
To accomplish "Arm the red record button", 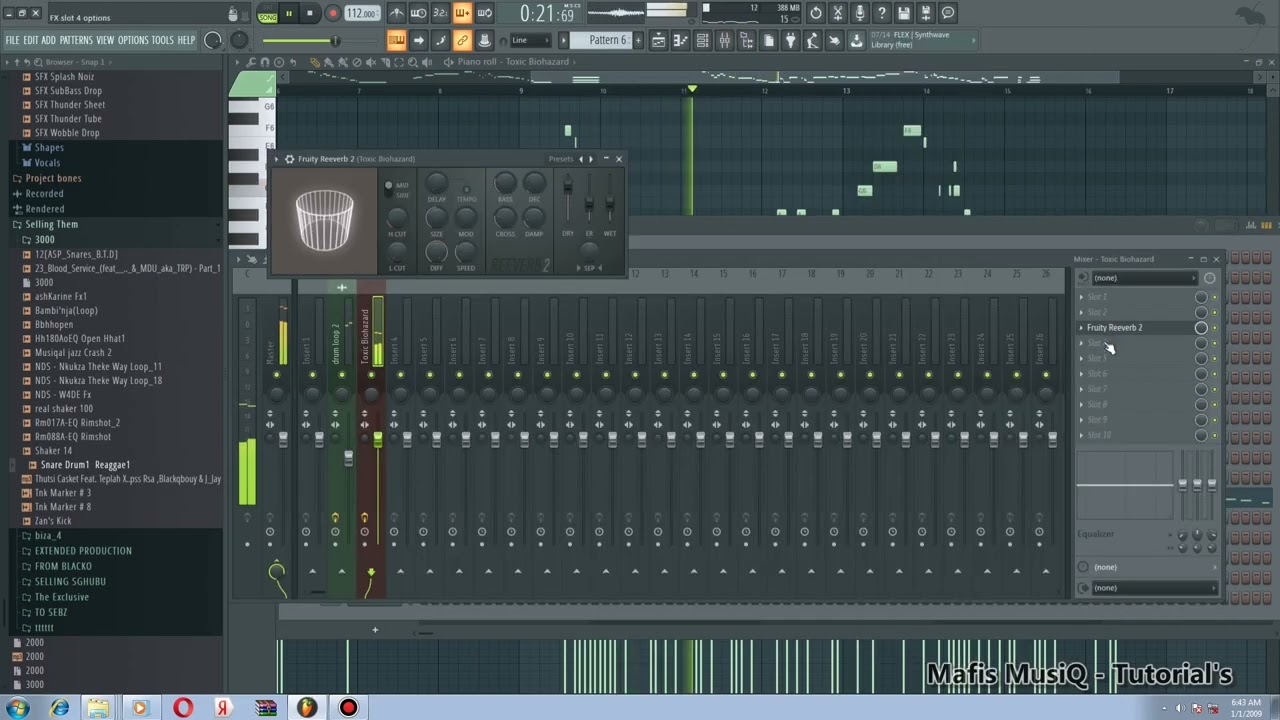I will point(332,14).
